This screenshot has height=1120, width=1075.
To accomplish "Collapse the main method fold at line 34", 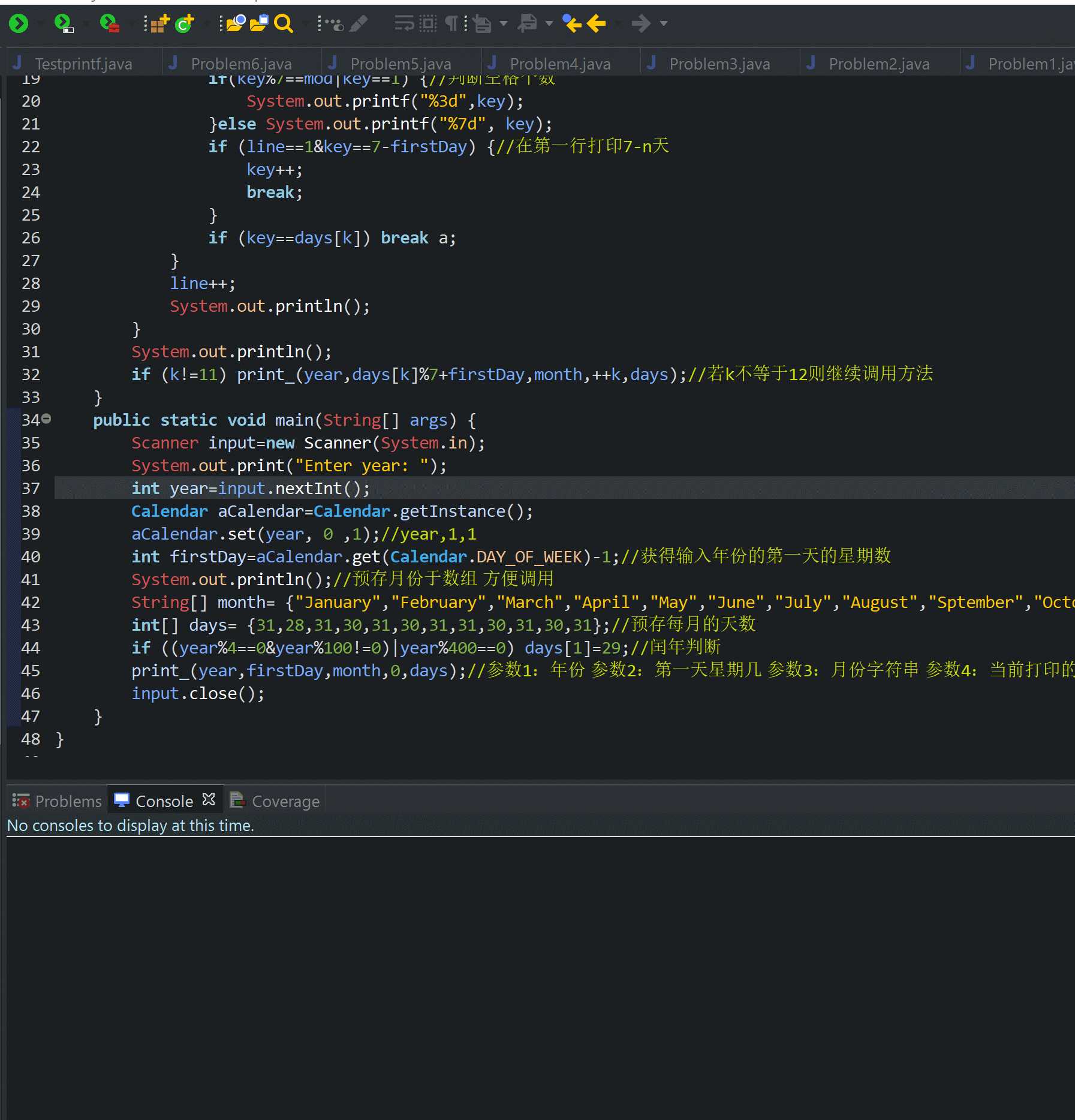I will [x=46, y=419].
